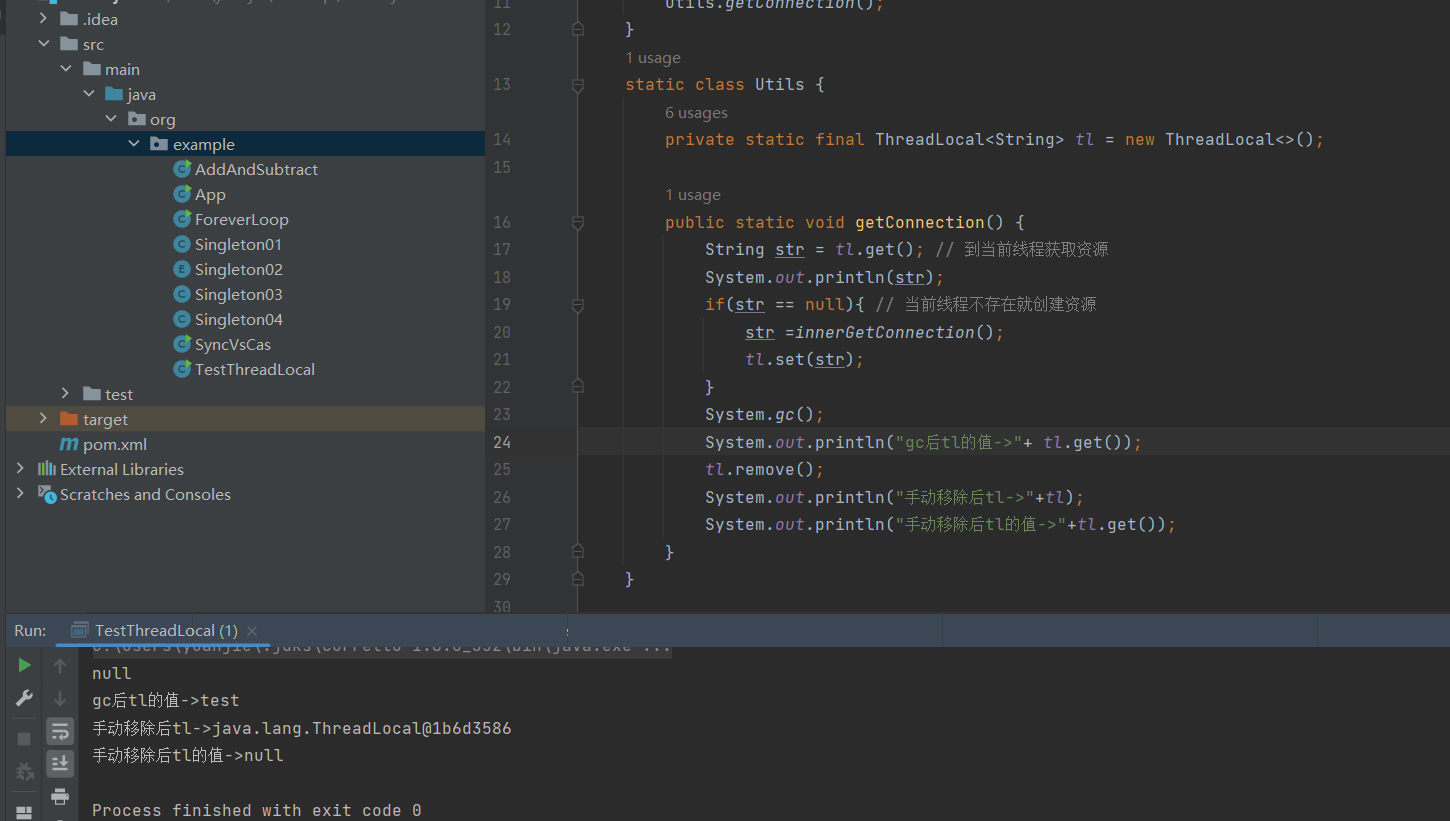Collapse the main folder chevron
The image size is (1450, 821).
[66, 69]
